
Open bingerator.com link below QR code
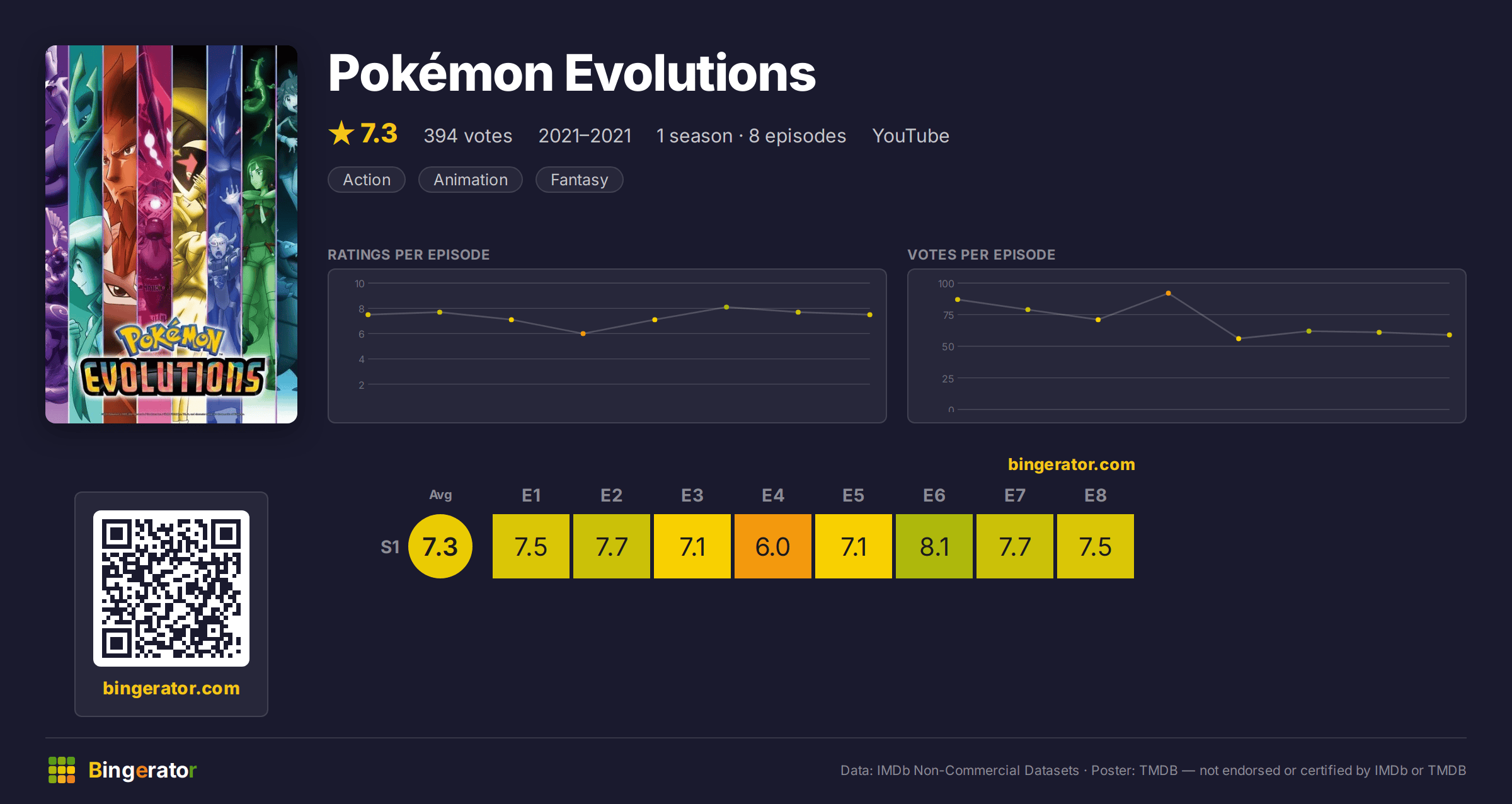171,687
